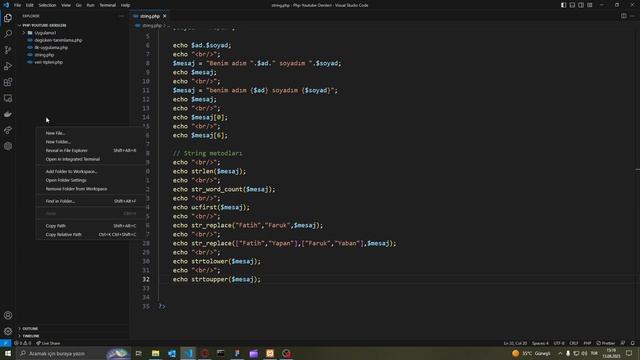Click the Split Editor Right icon
This screenshot has height=360, width=640.
pyautogui.click(x=624, y=16)
